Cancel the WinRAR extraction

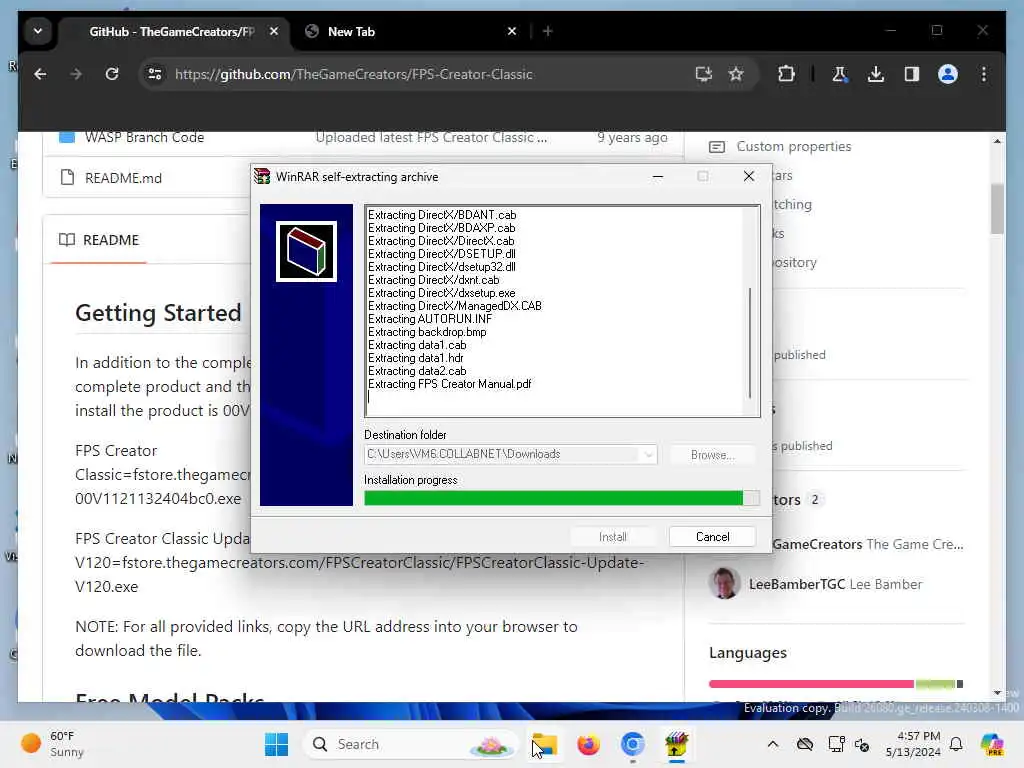(712, 537)
